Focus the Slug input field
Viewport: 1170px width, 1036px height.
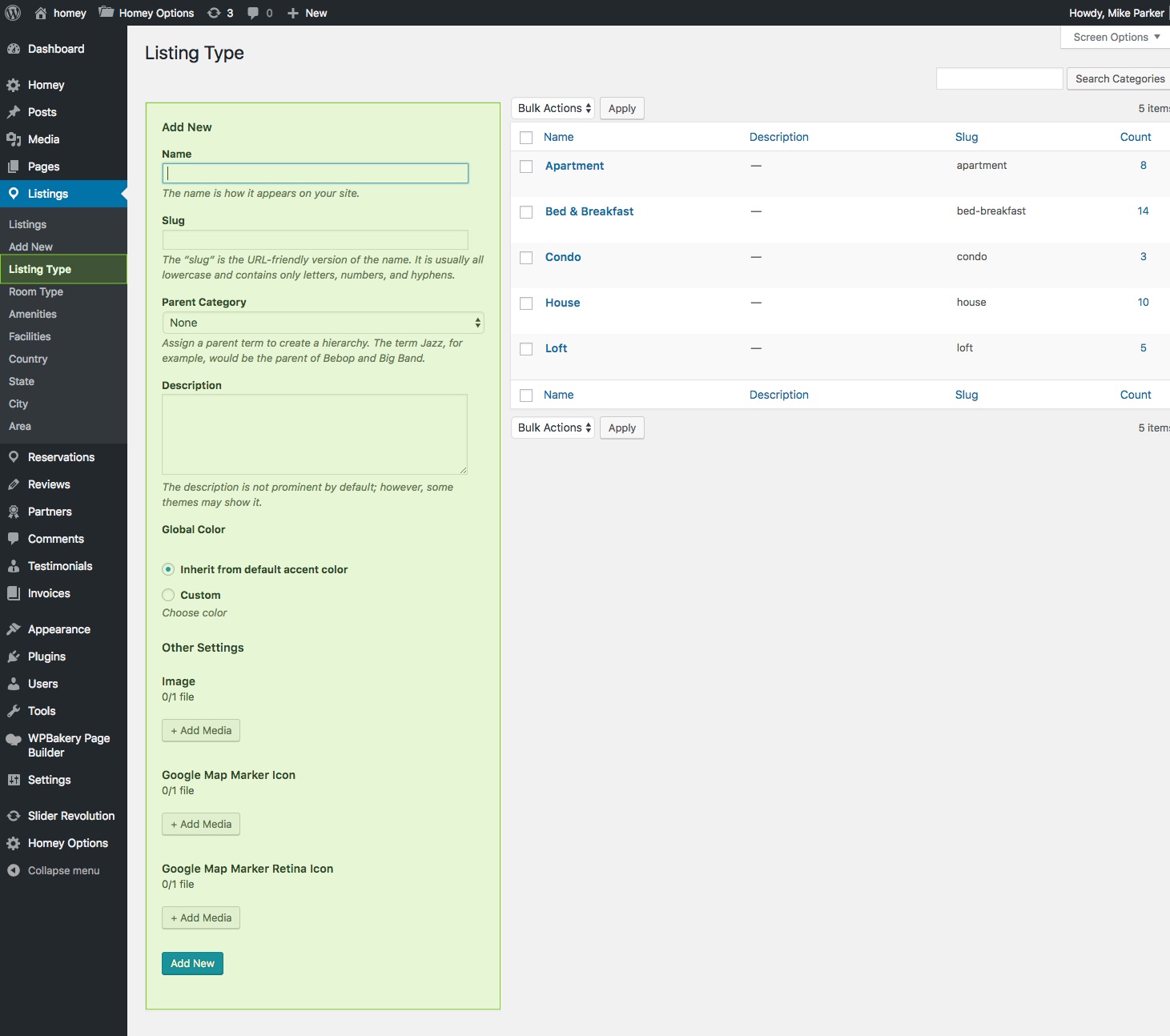[316, 239]
